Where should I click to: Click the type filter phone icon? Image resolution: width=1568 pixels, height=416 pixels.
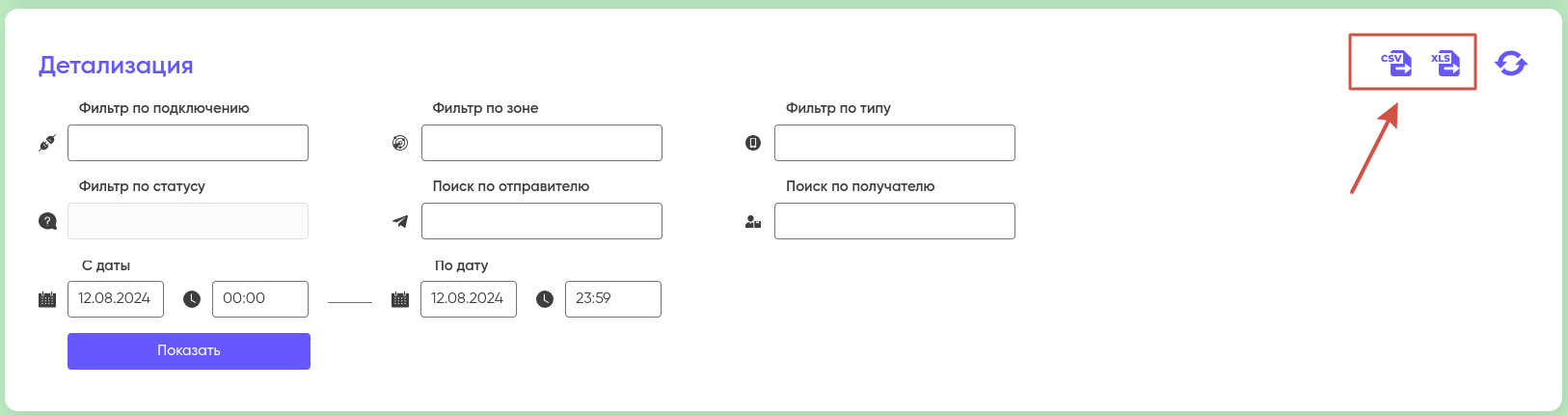(753, 143)
